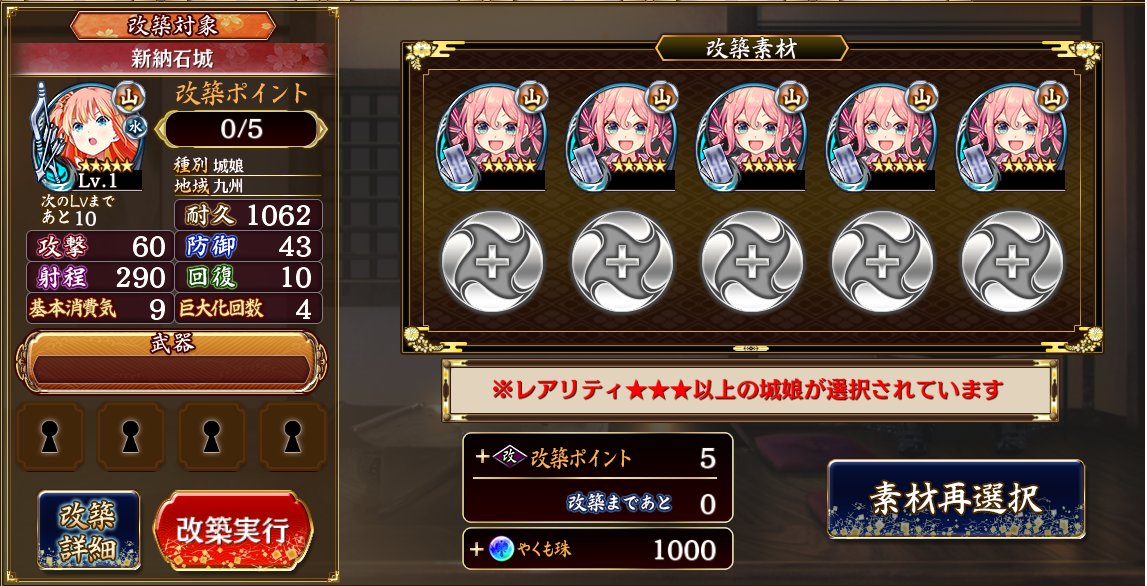Open the 改築詳細 details button
The image size is (1147, 586).
tap(89, 530)
